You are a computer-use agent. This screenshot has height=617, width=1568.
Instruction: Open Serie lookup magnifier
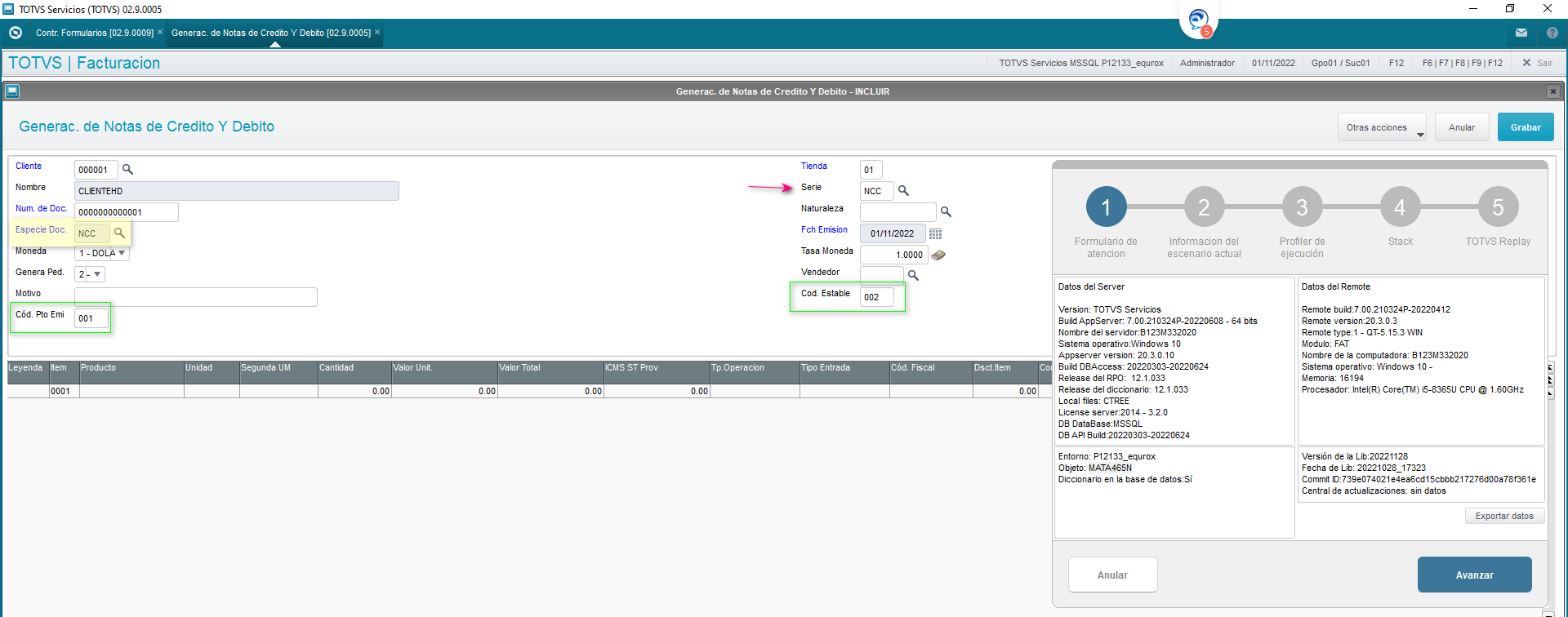click(x=903, y=191)
